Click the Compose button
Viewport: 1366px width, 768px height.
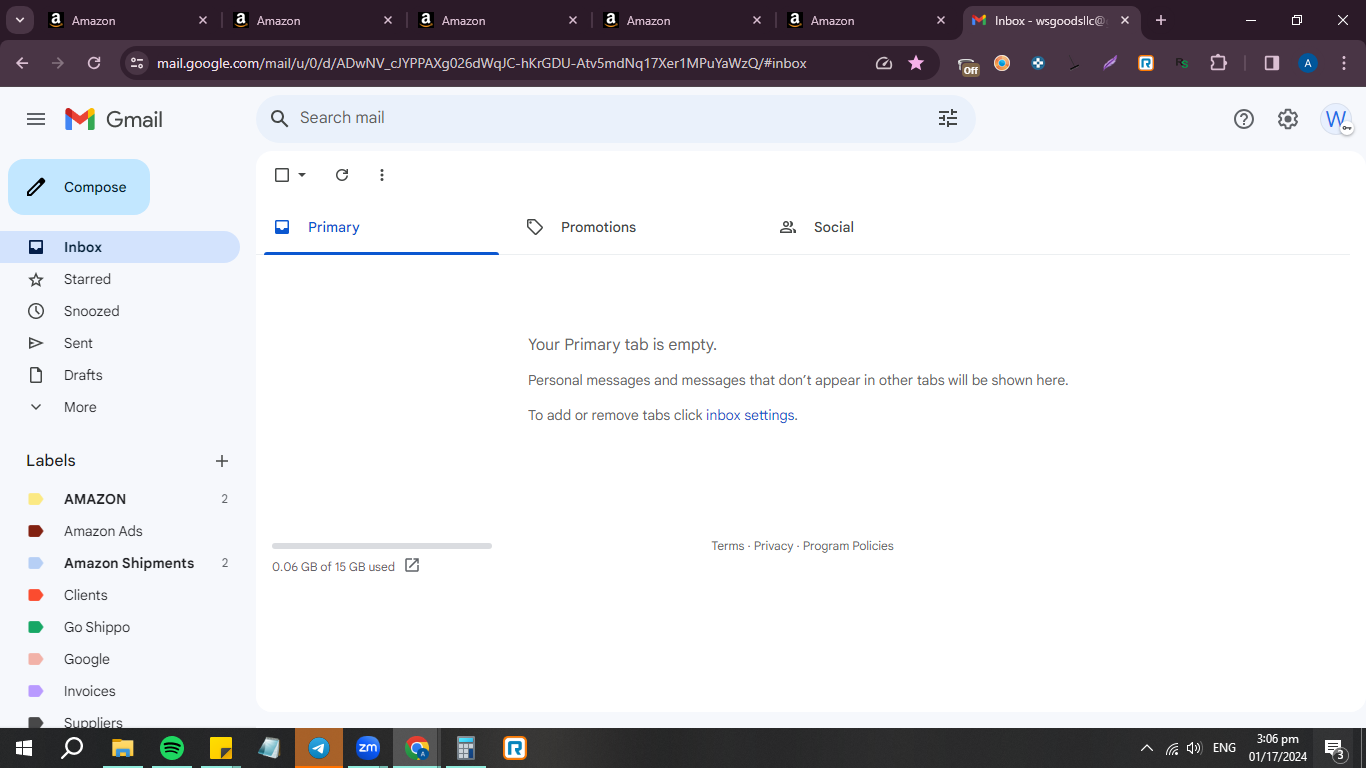79,187
